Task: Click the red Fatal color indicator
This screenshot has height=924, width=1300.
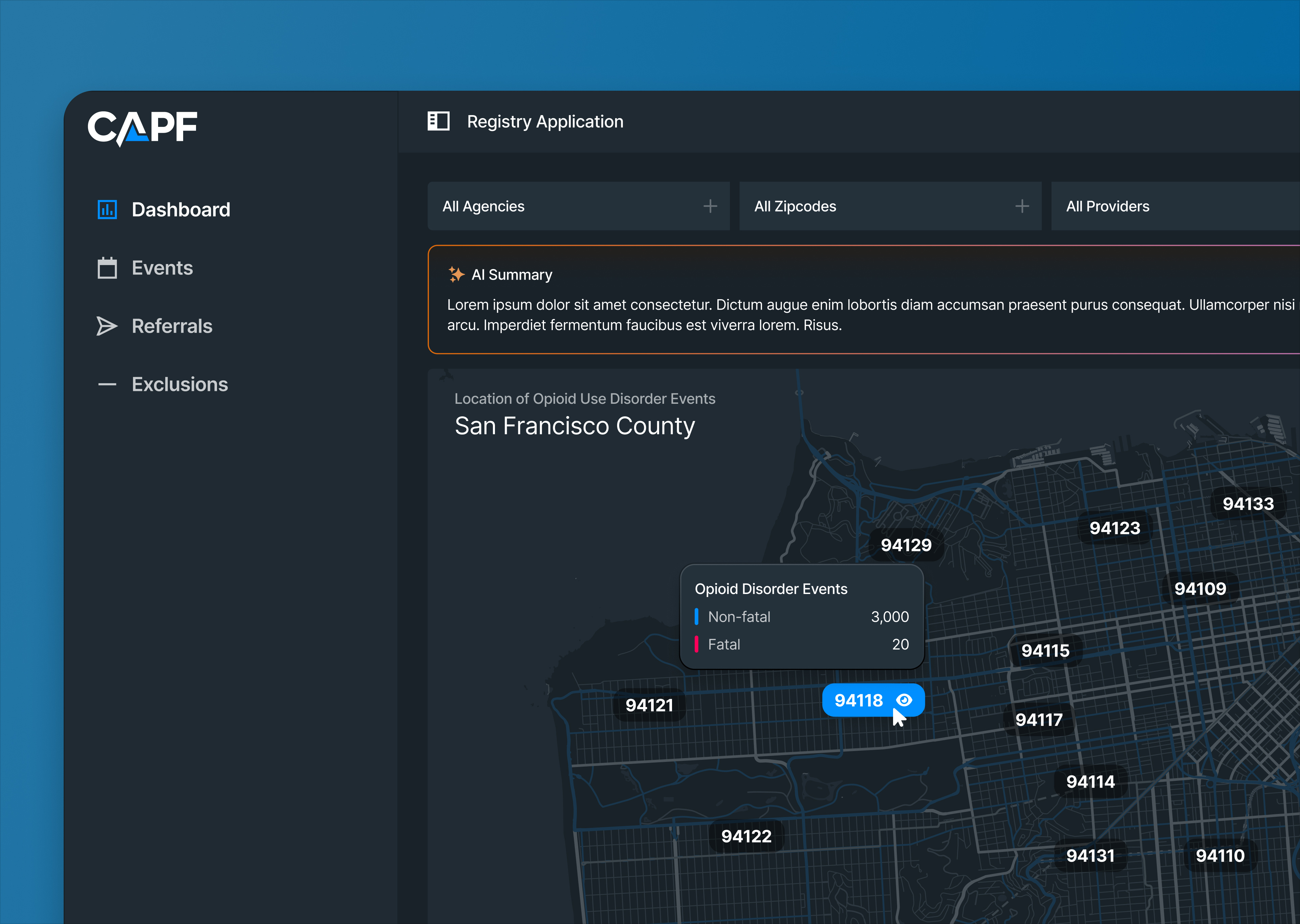Action: (x=696, y=645)
